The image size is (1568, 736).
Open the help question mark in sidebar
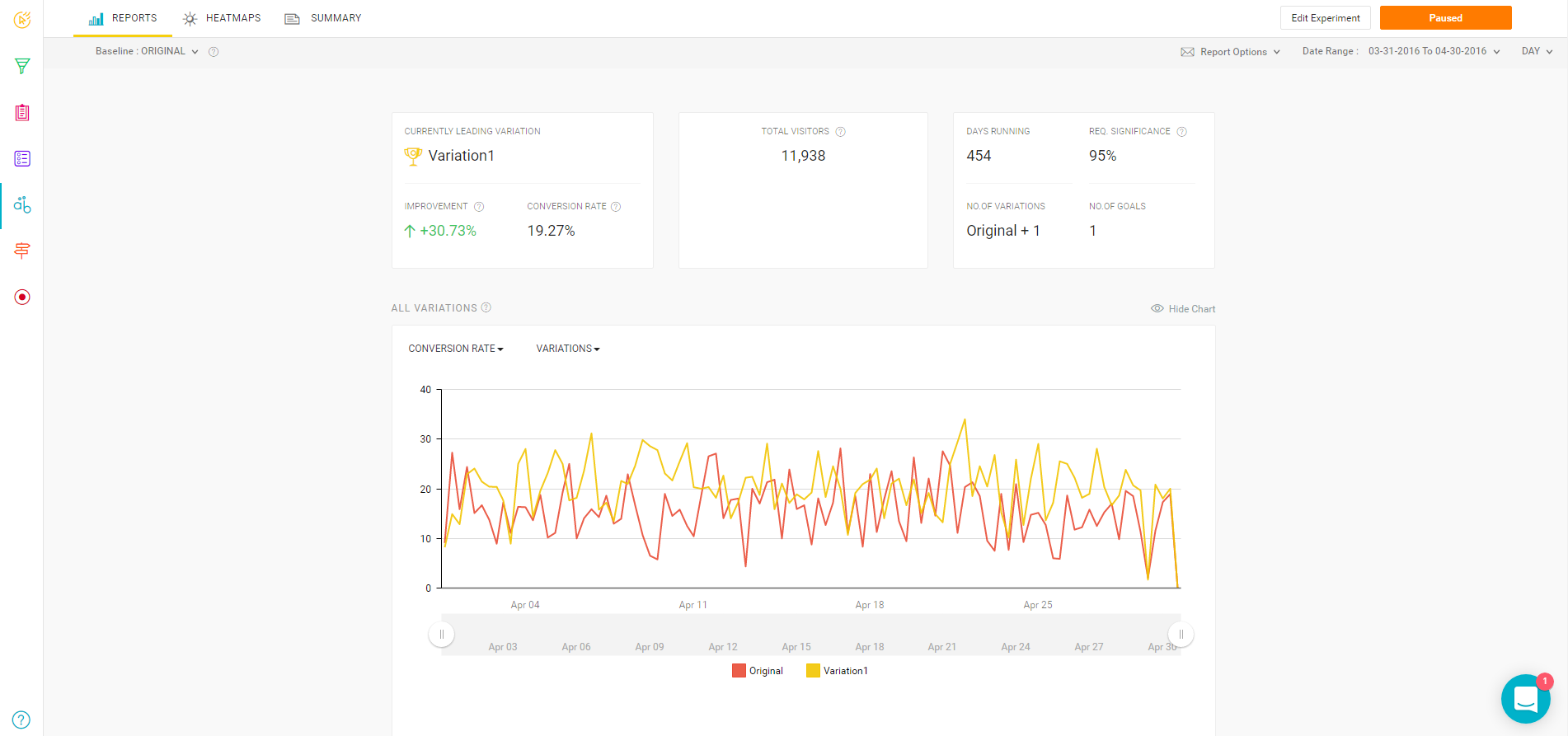coord(21,720)
